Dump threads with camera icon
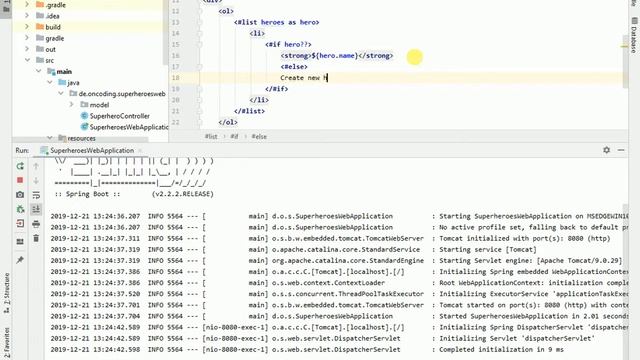This screenshot has height=360, width=640. pyautogui.click(x=20, y=195)
